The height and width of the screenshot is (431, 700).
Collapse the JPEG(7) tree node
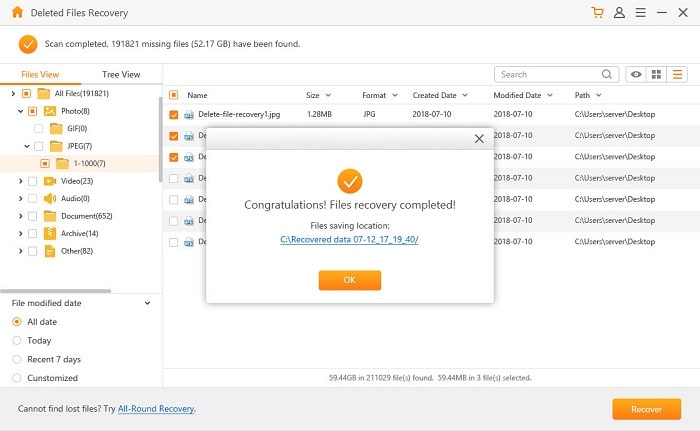[x=27, y=146]
